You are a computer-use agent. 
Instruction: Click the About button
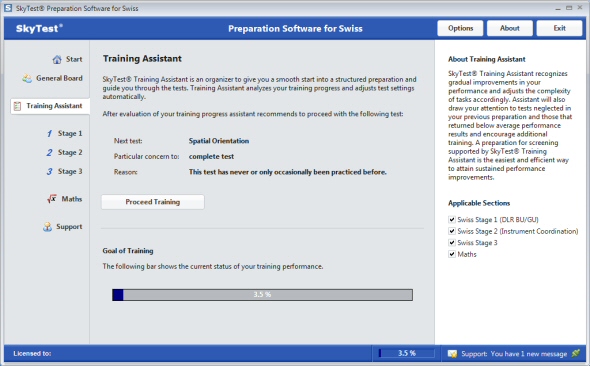tap(510, 28)
